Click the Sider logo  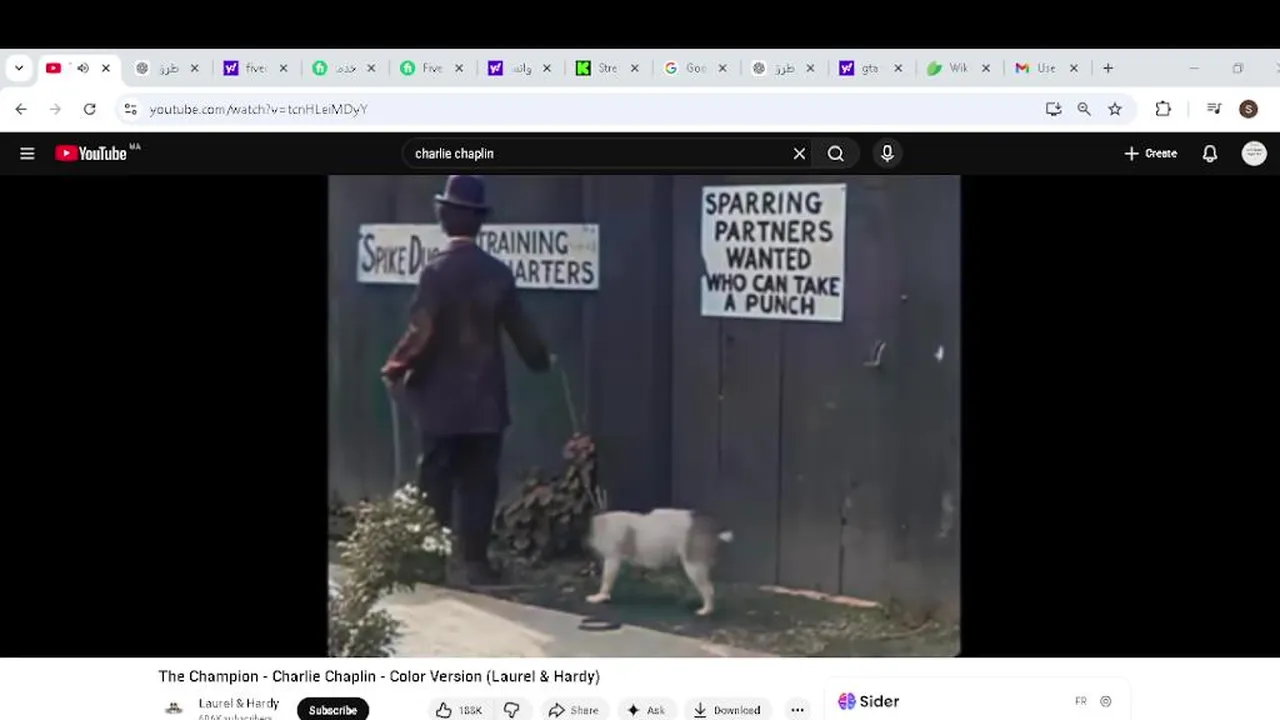point(868,701)
